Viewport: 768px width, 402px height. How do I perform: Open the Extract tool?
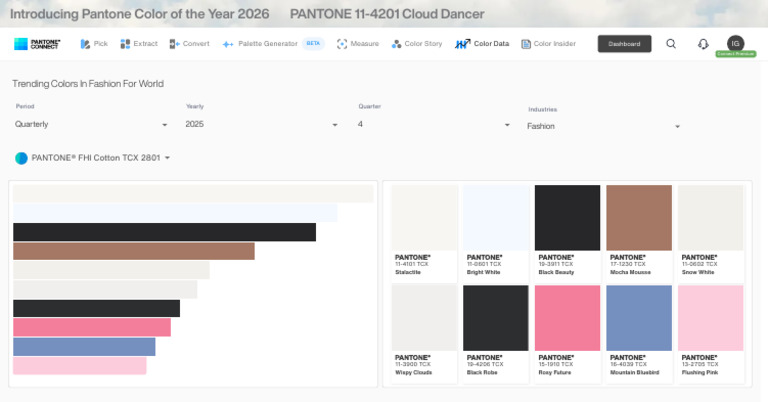click(139, 44)
